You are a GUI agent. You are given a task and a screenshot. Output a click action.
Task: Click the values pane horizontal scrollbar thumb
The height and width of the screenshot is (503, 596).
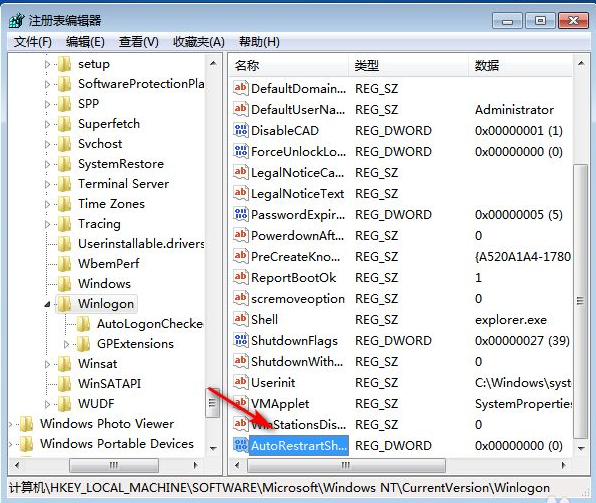point(346,465)
